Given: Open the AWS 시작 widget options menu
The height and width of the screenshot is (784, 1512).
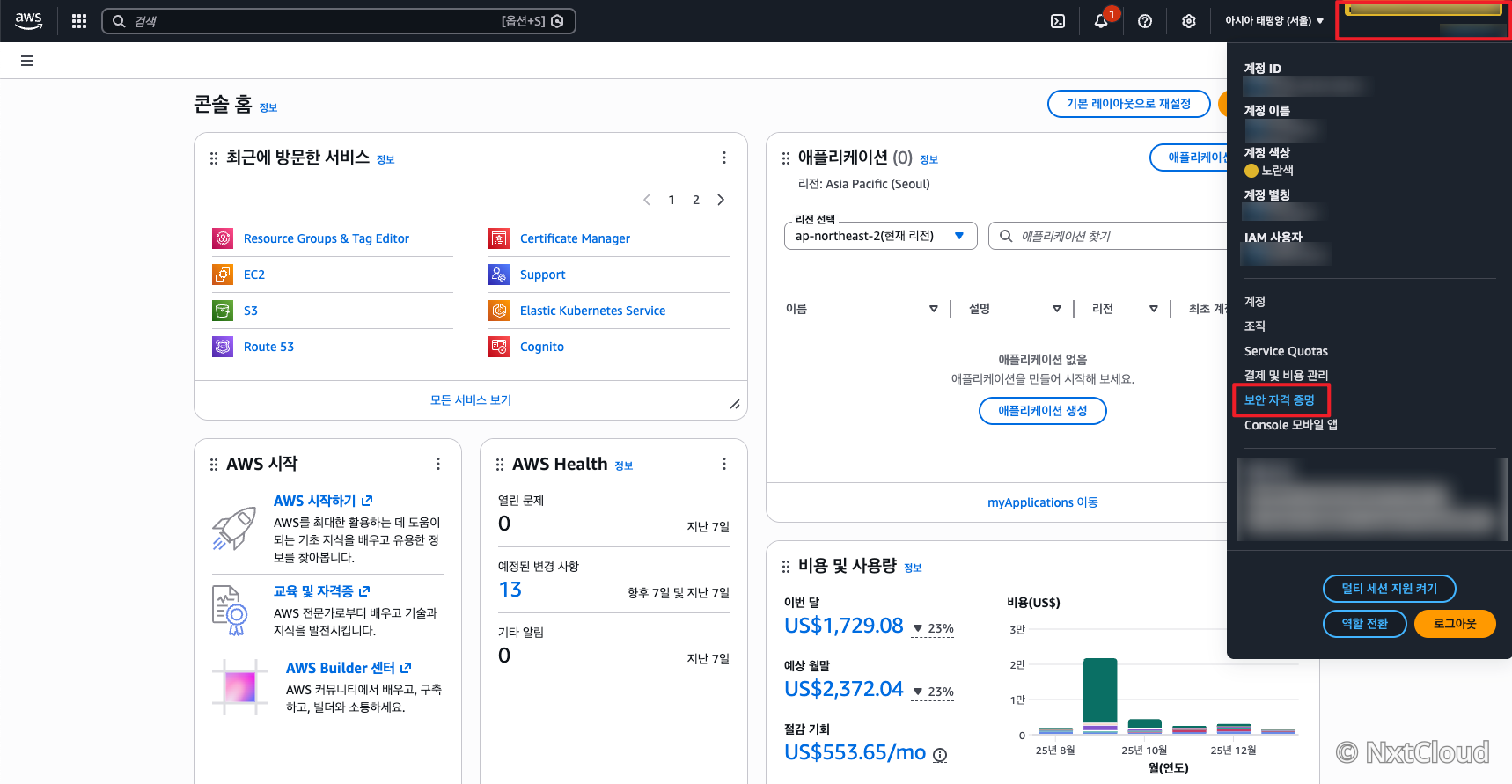Looking at the screenshot, I should tap(438, 464).
